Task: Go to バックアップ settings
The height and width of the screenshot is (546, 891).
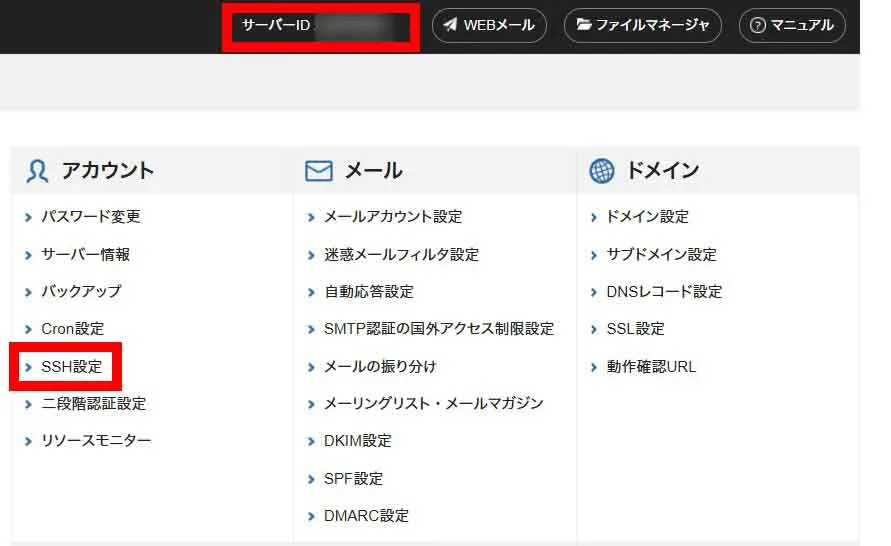Action: click(81, 292)
